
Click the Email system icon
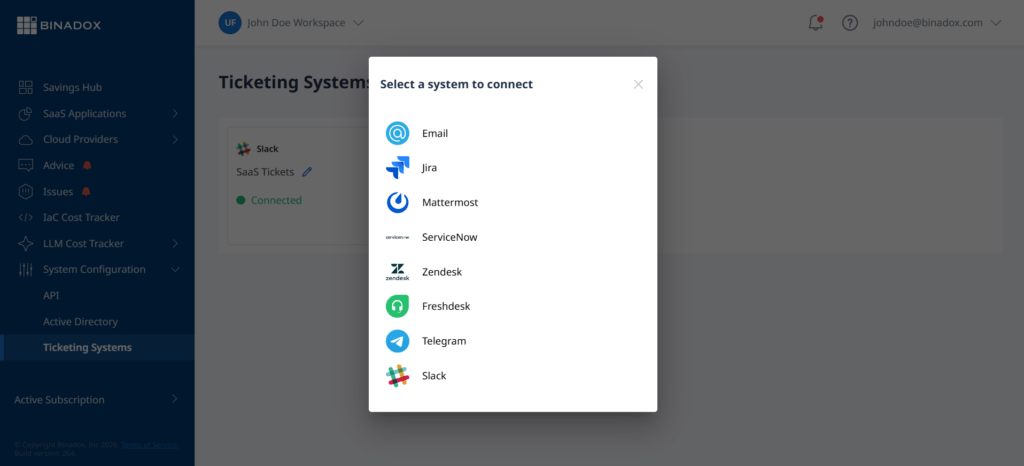397,133
